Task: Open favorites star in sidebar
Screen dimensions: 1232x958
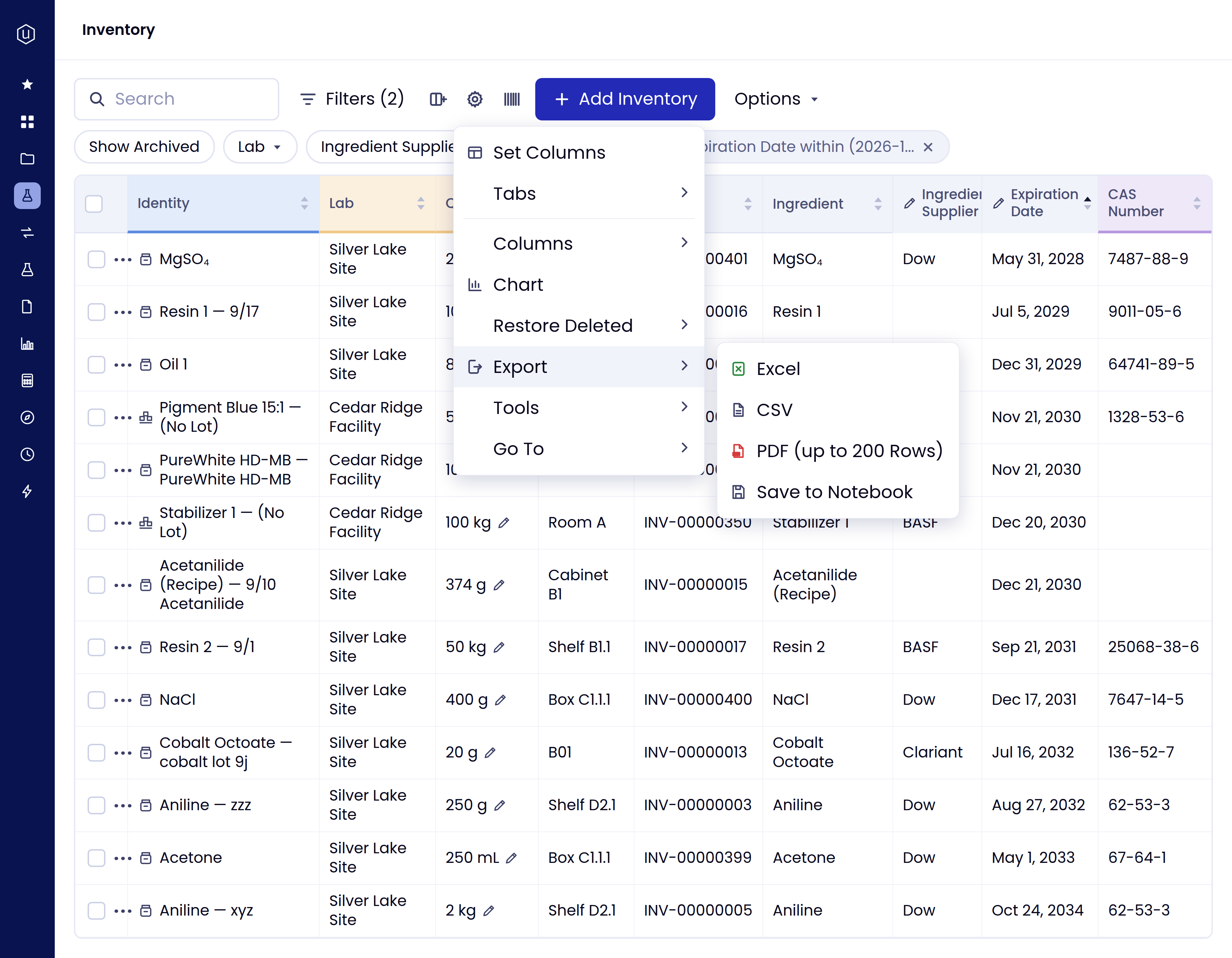Action: point(27,85)
